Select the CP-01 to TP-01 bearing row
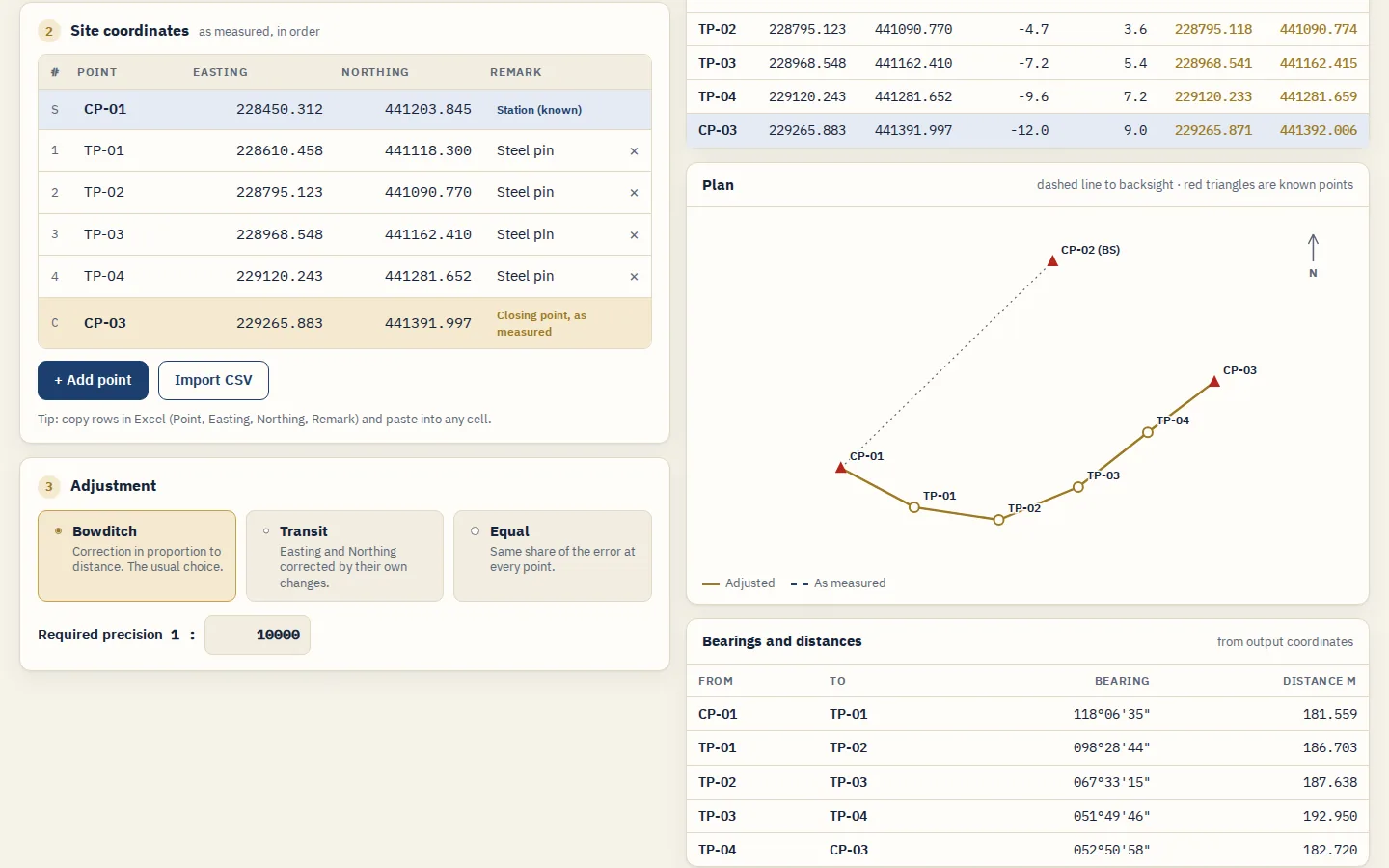 (1027, 714)
